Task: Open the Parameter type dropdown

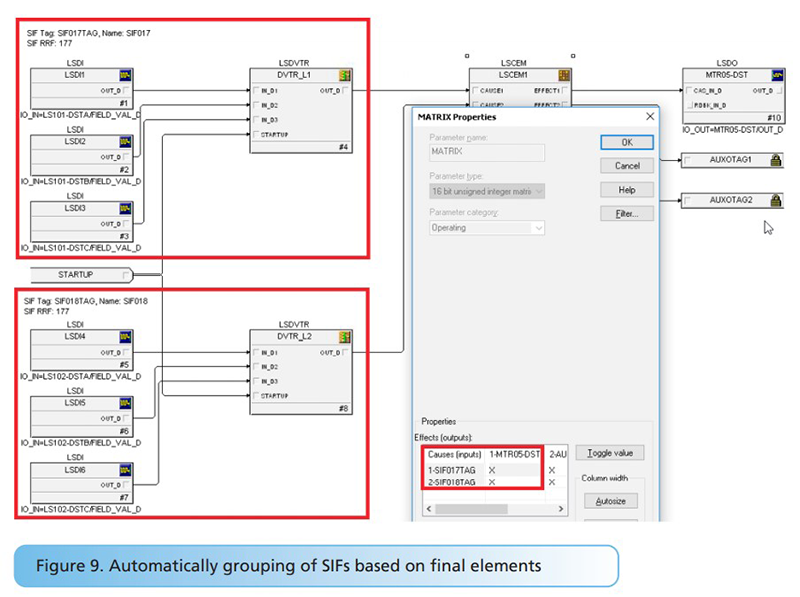Action: click(x=486, y=191)
